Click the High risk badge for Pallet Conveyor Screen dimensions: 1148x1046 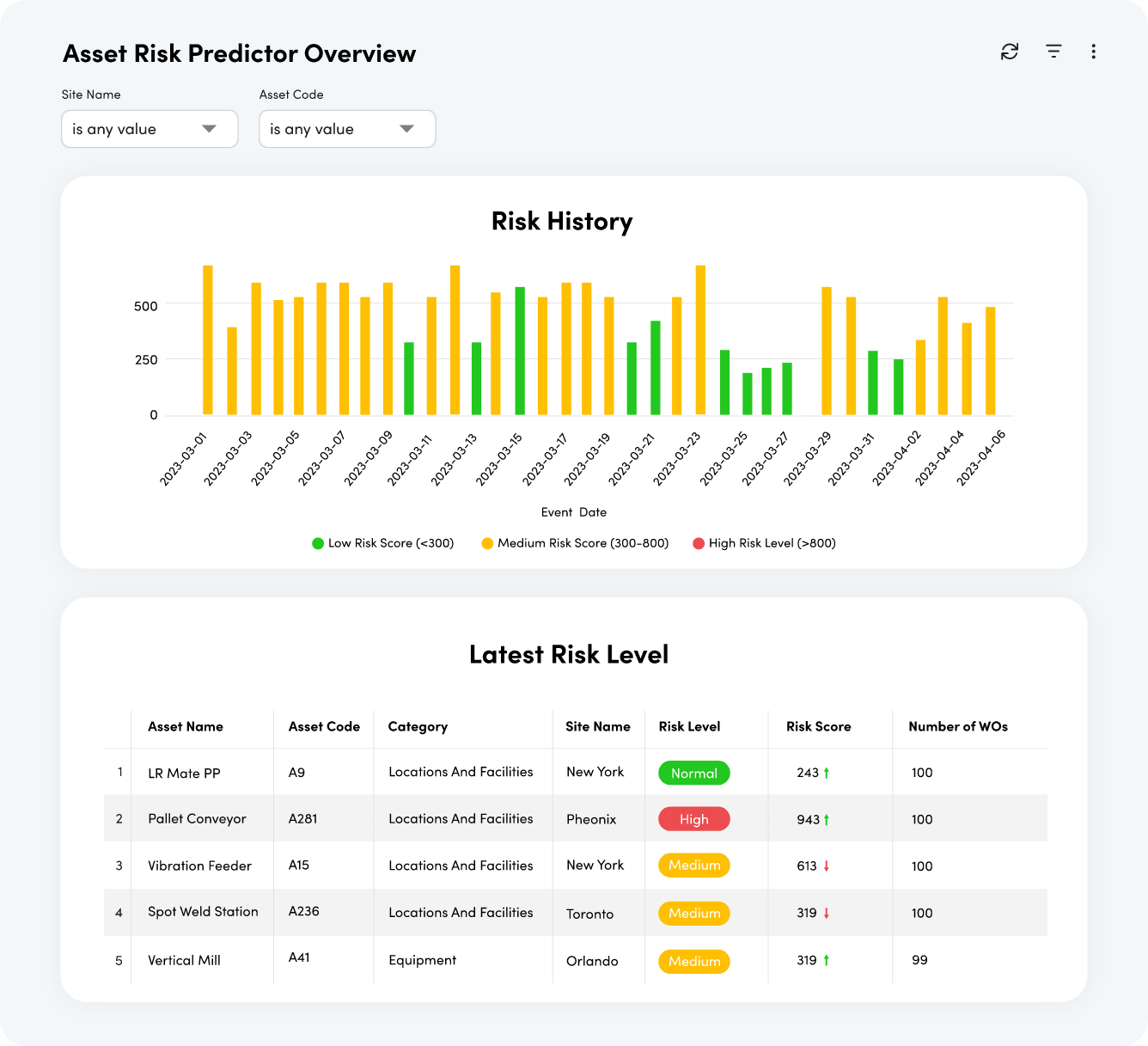click(x=693, y=818)
